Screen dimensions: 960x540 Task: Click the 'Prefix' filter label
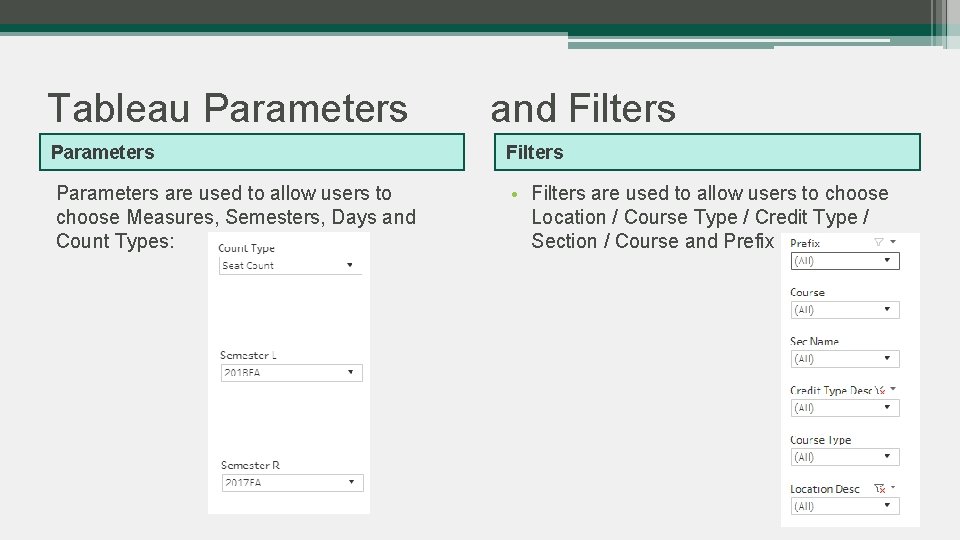(x=804, y=243)
